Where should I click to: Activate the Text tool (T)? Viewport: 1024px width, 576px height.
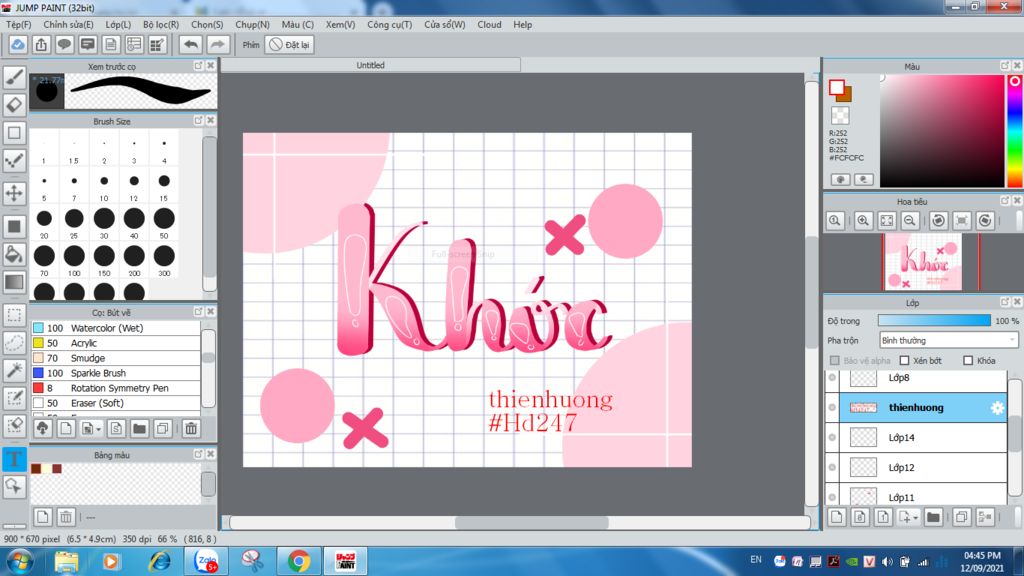[x=14, y=458]
